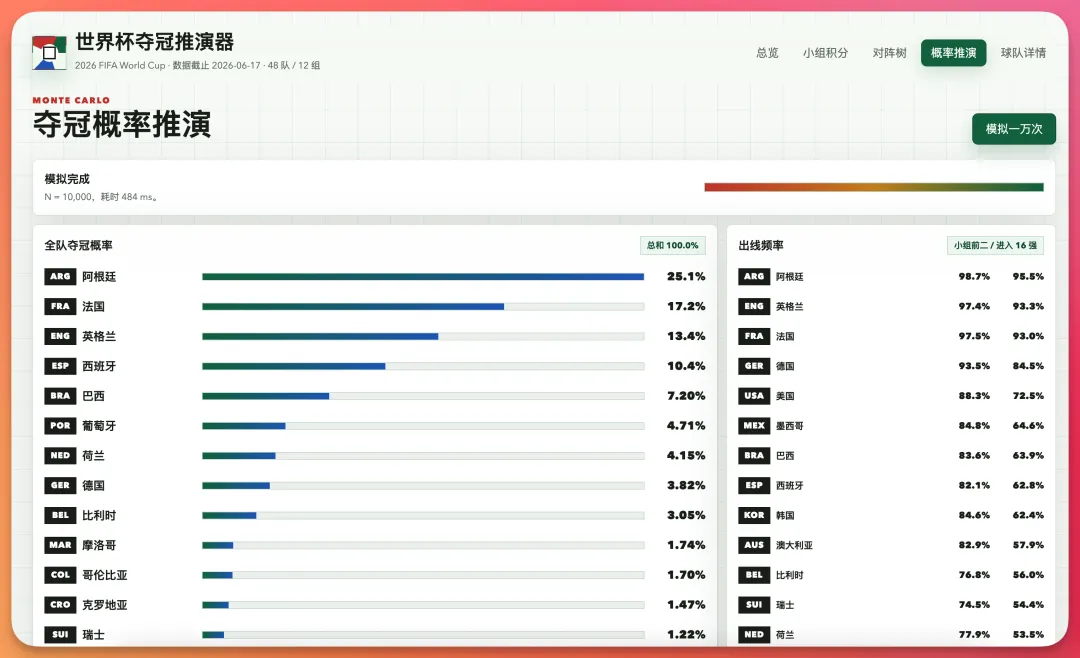Click the 4.71% value for 葡萄牙
Screen dimensions: 1080x658
(686, 426)
